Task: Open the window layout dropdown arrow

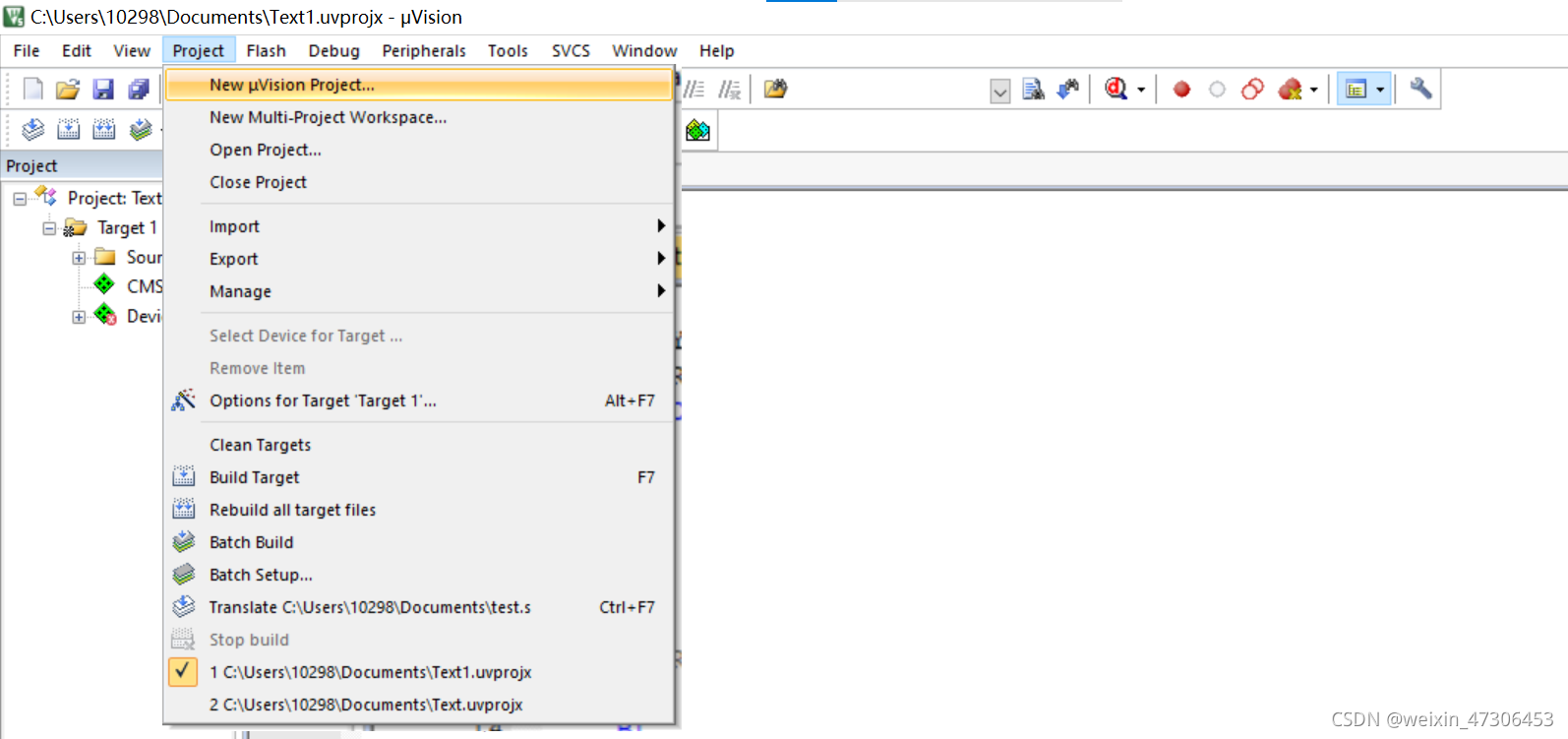Action: point(1380,90)
